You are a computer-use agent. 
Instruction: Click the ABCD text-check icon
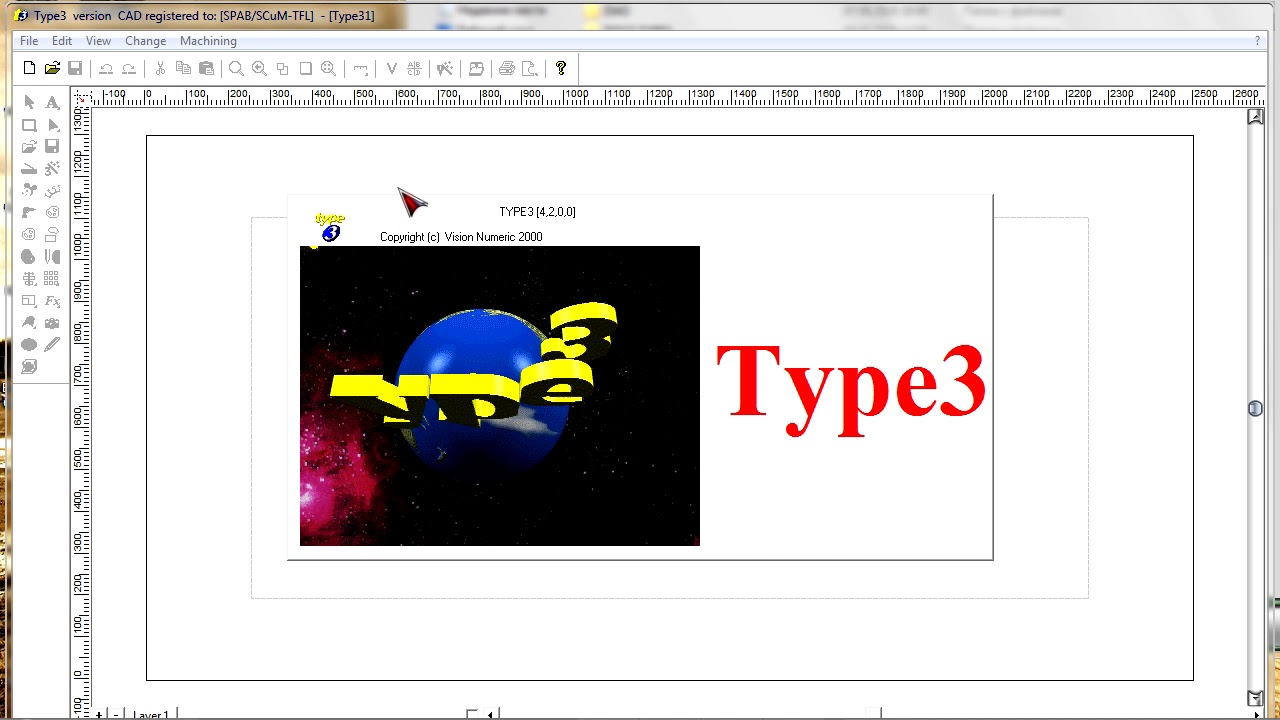pyautogui.click(x=414, y=68)
